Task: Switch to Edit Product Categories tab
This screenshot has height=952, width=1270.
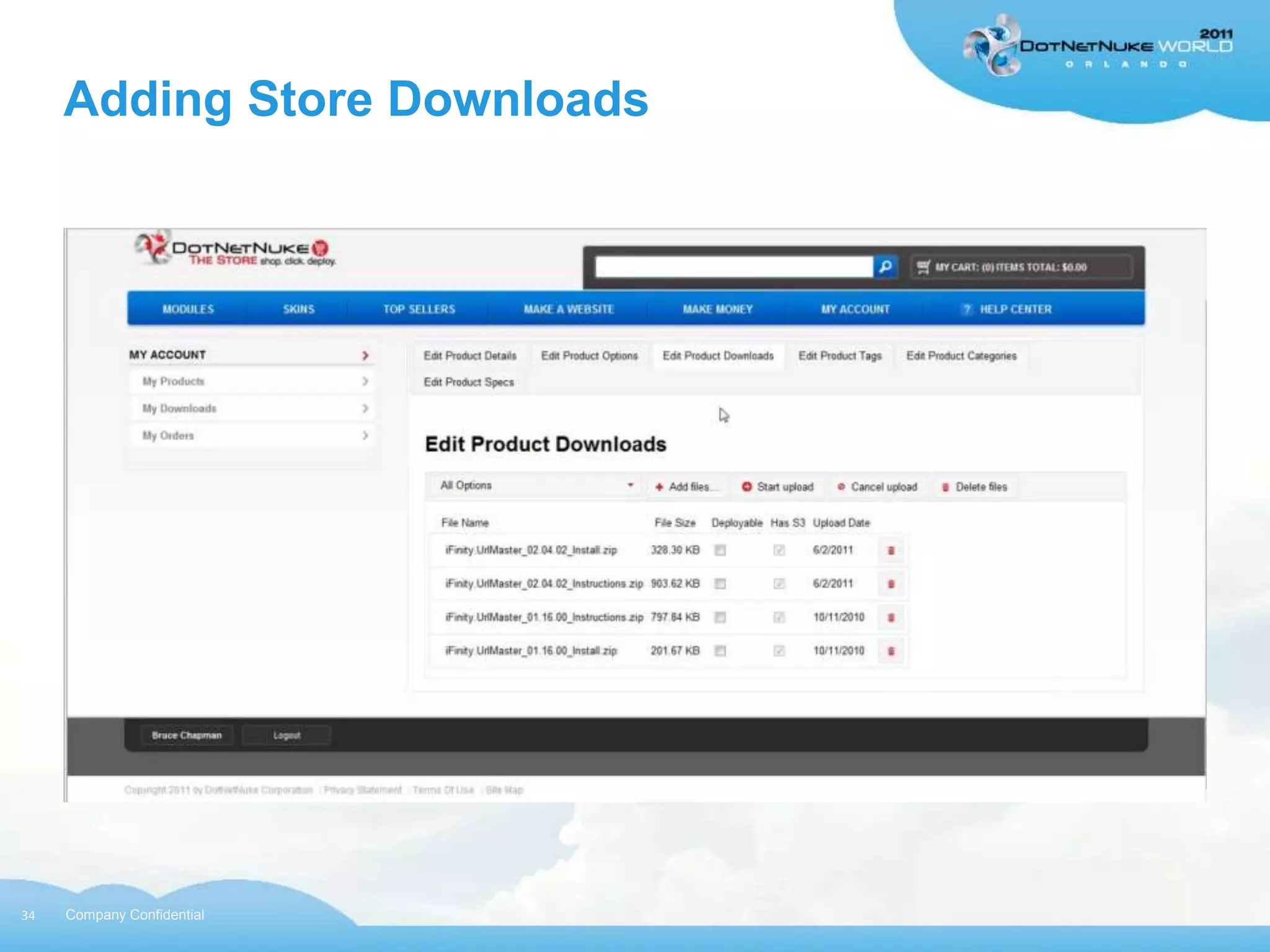Action: tap(962, 356)
